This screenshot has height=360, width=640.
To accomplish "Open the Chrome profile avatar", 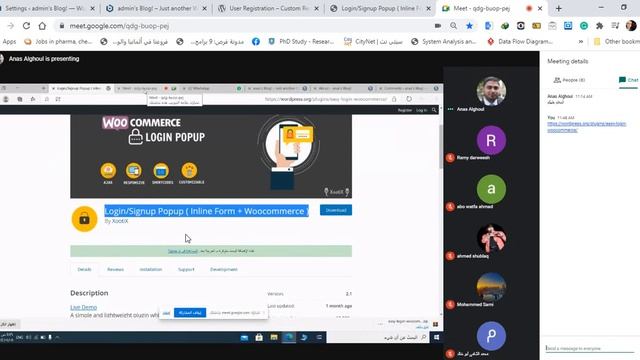I will [631, 26].
